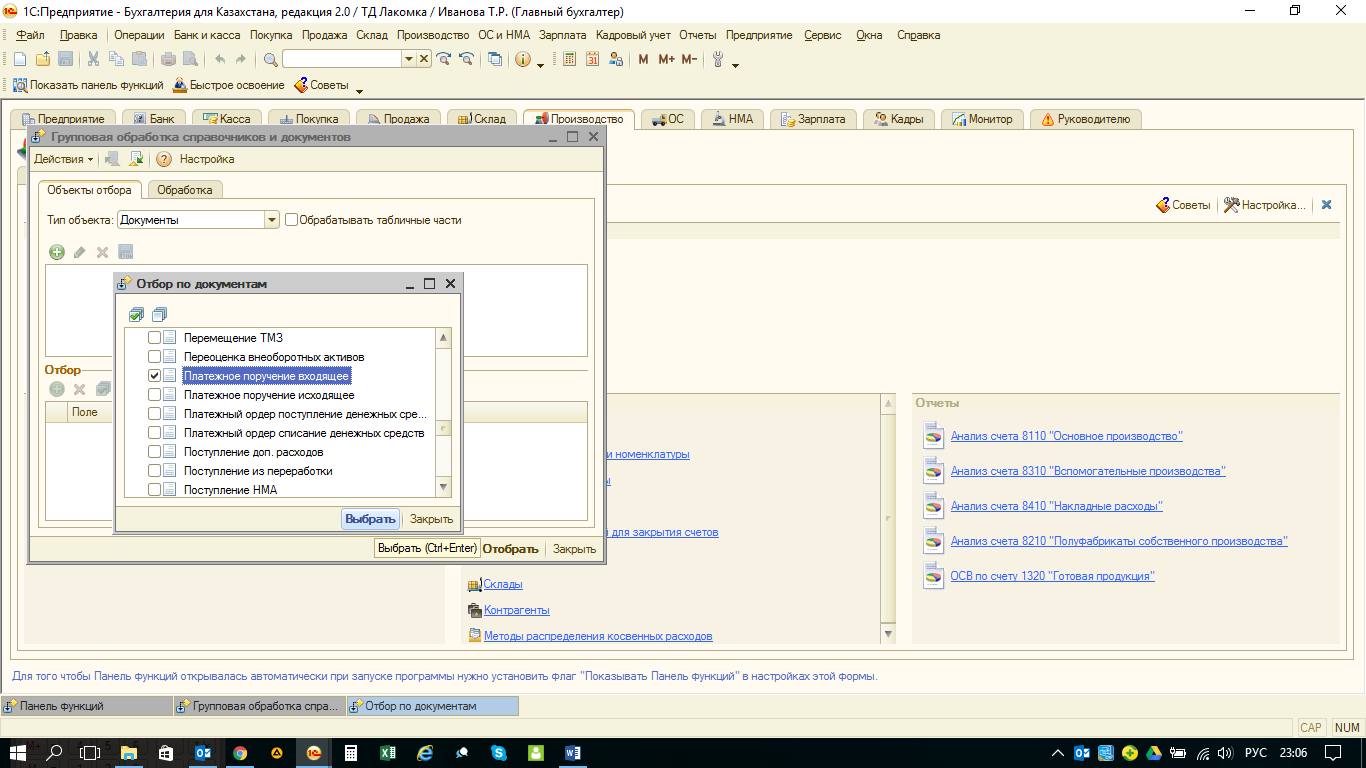The width and height of the screenshot is (1366, 768).
Task: Click the M+ memory add button
Action: click(x=666, y=59)
